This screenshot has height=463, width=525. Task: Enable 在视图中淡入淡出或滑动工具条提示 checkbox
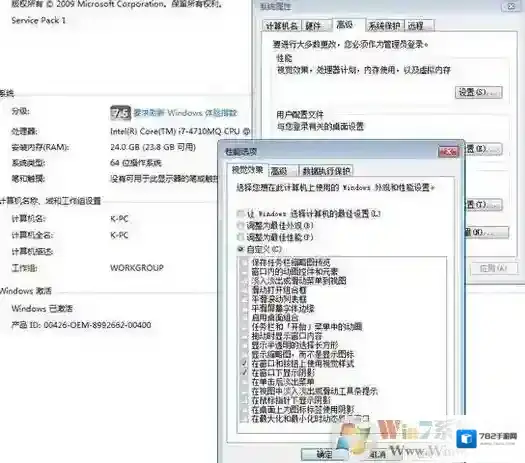click(245, 391)
